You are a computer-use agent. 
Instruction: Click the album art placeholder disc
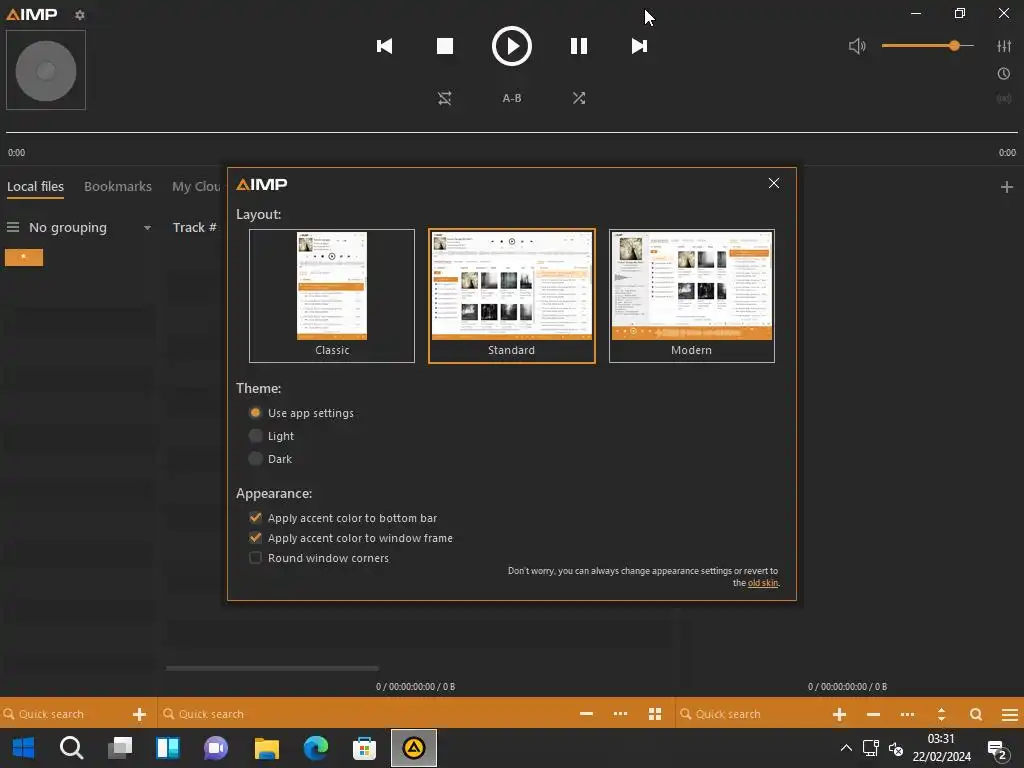(46, 70)
